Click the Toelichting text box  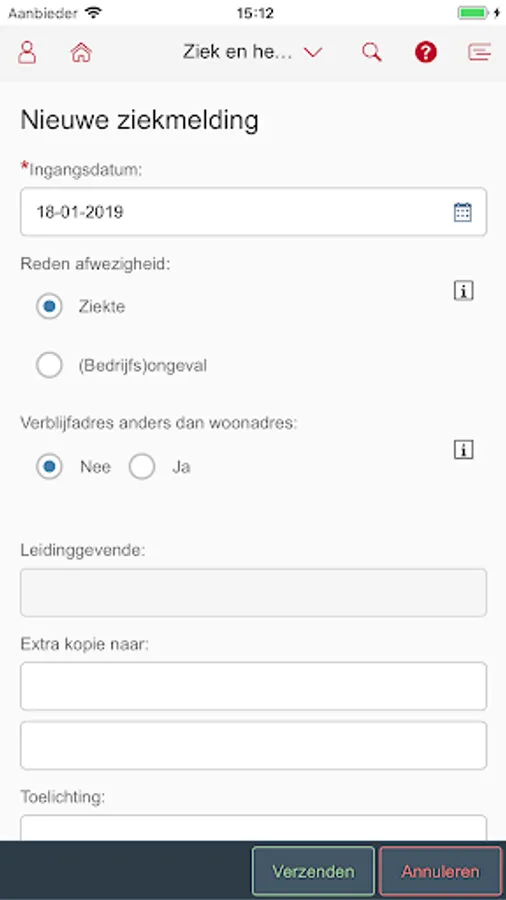coord(254,828)
